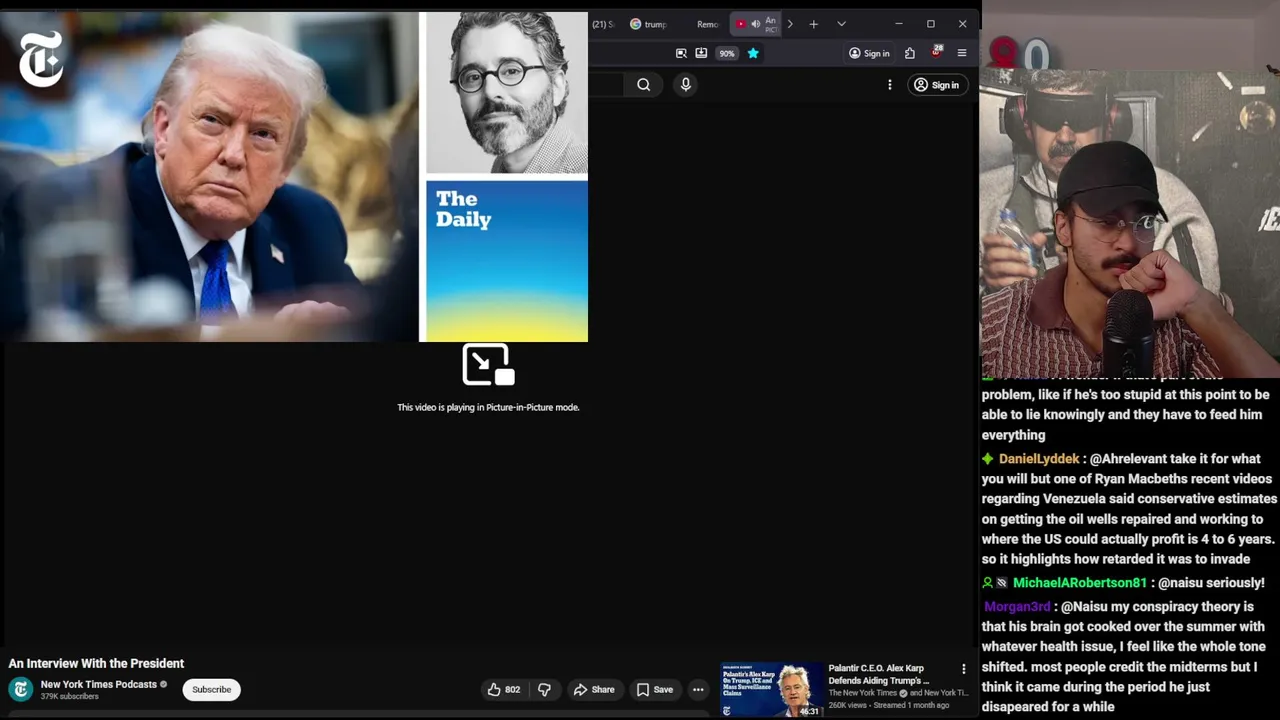The image size is (1280, 720).
Task: Toggle reader view icon in address bar
Action: 681,53
